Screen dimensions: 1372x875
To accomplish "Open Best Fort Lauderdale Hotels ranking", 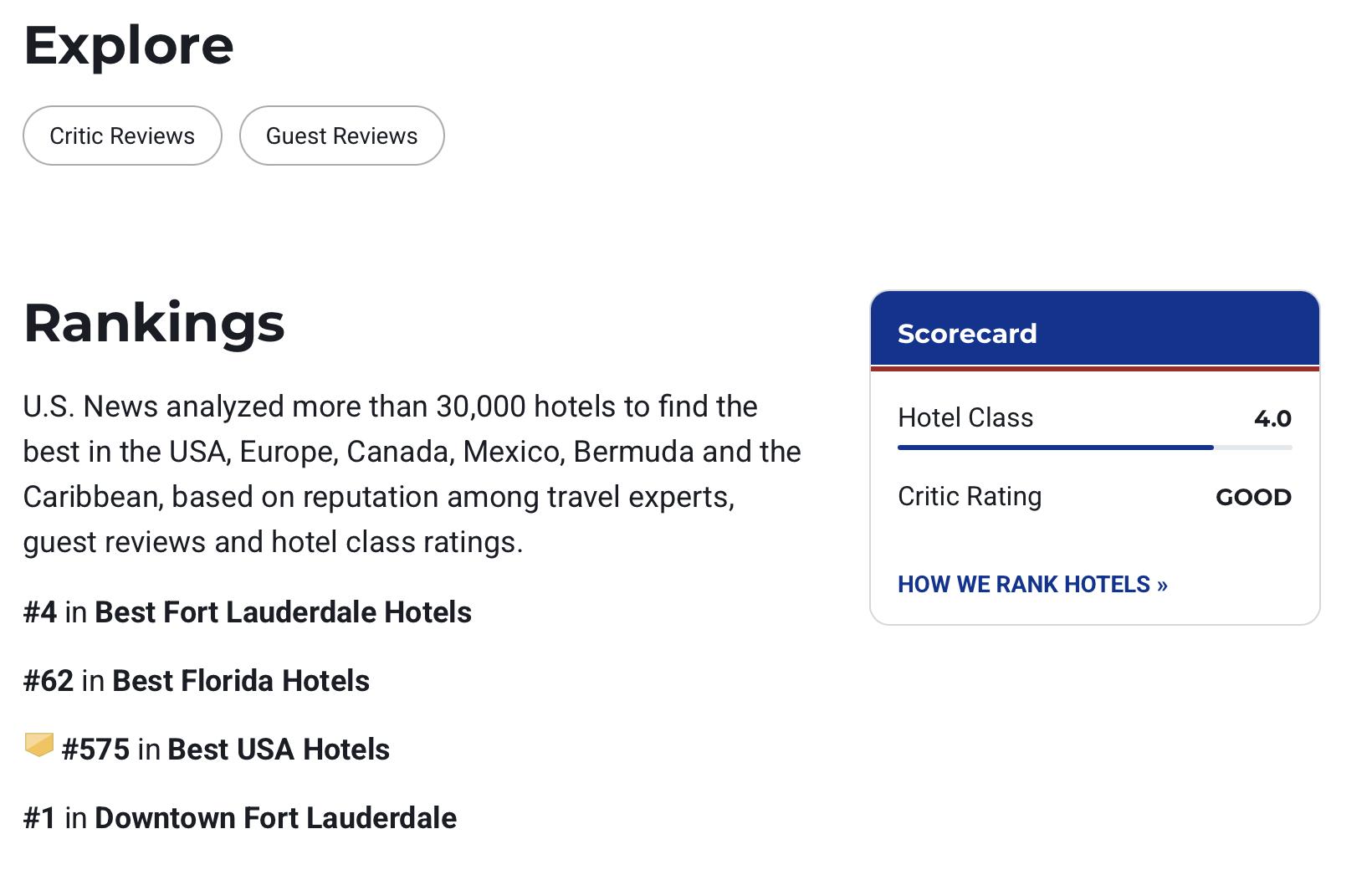I will [283, 612].
